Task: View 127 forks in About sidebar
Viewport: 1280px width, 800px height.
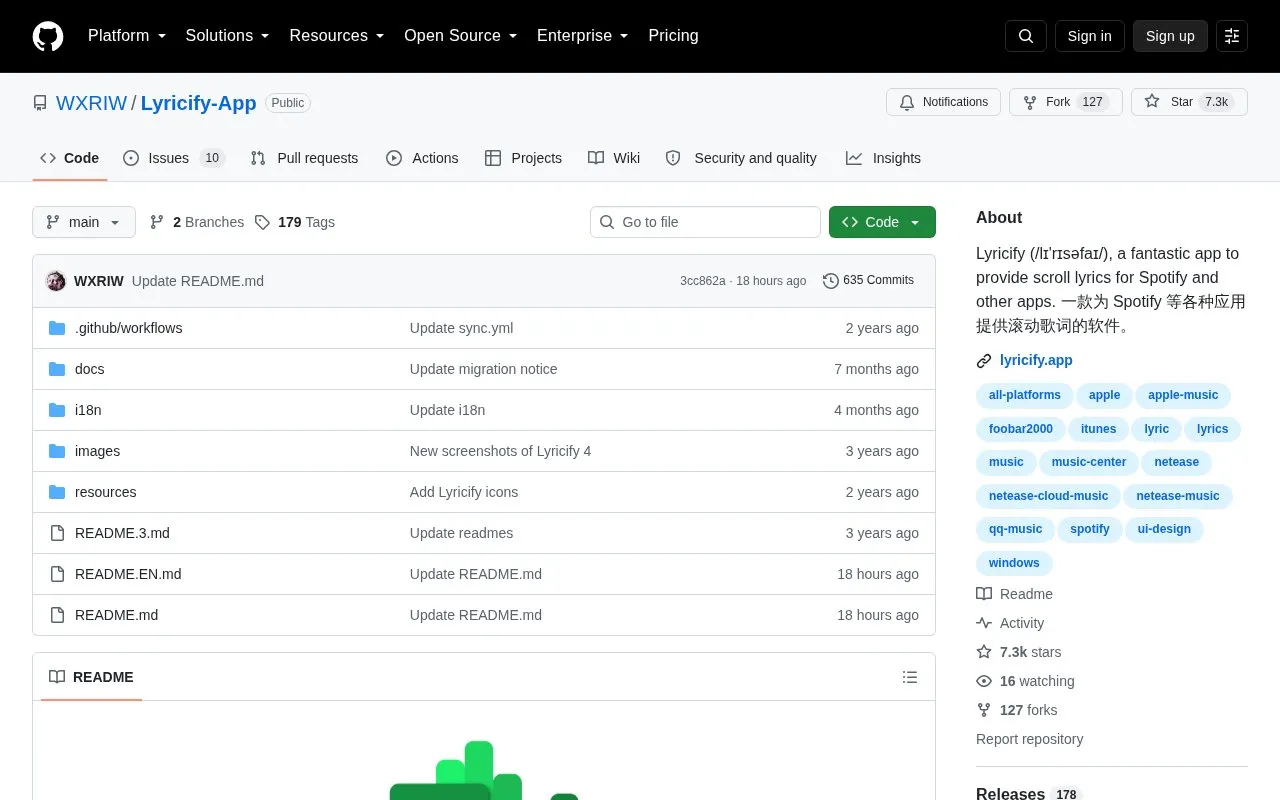Action: tap(1016, 710)
